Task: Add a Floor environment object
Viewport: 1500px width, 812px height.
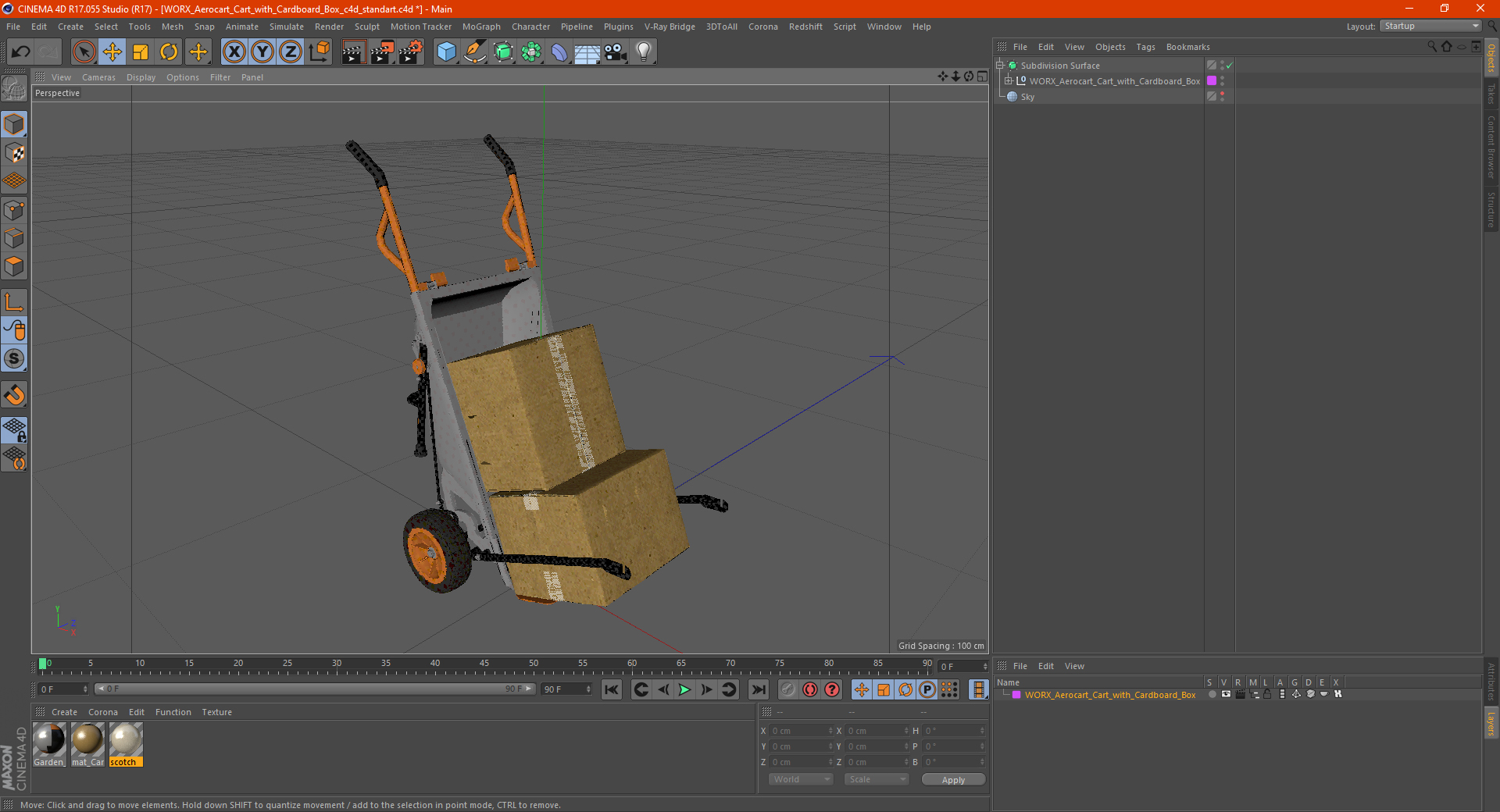Action: [587, 52]
